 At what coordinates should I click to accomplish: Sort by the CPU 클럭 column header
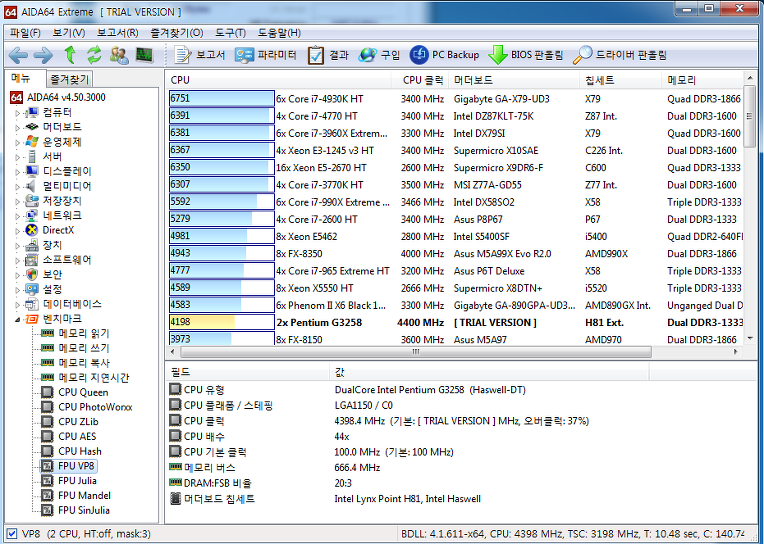click(420, 80)
